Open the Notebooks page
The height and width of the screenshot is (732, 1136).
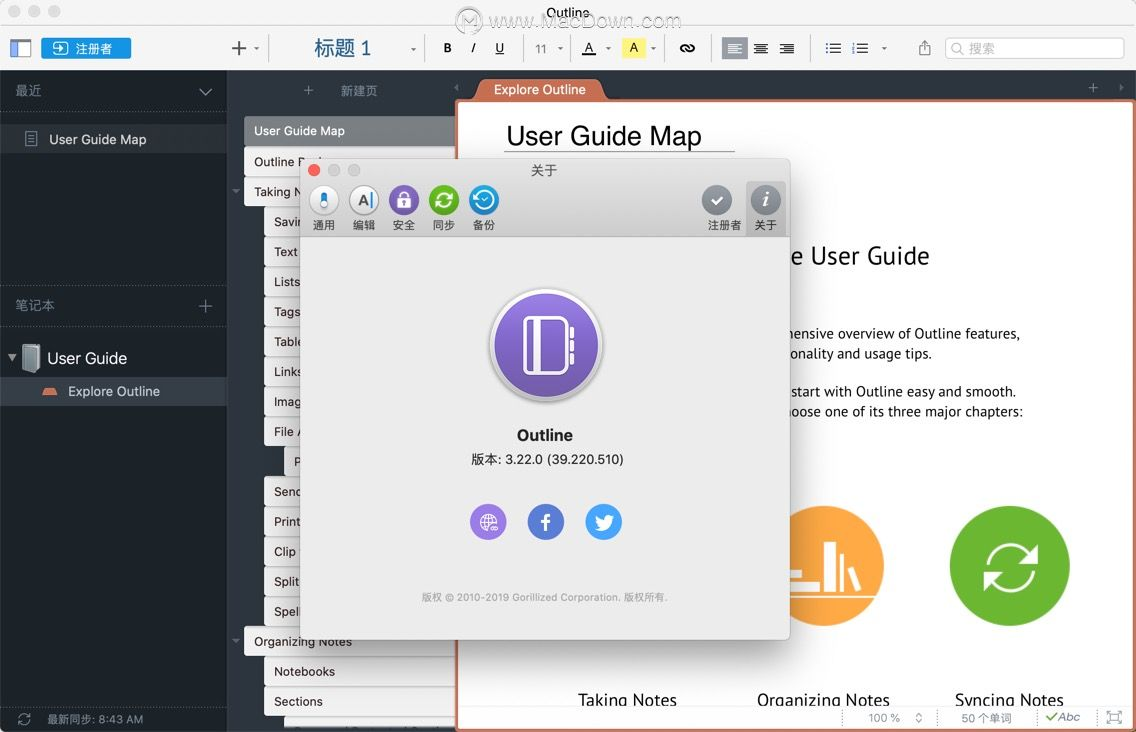[x=360, y=671]
